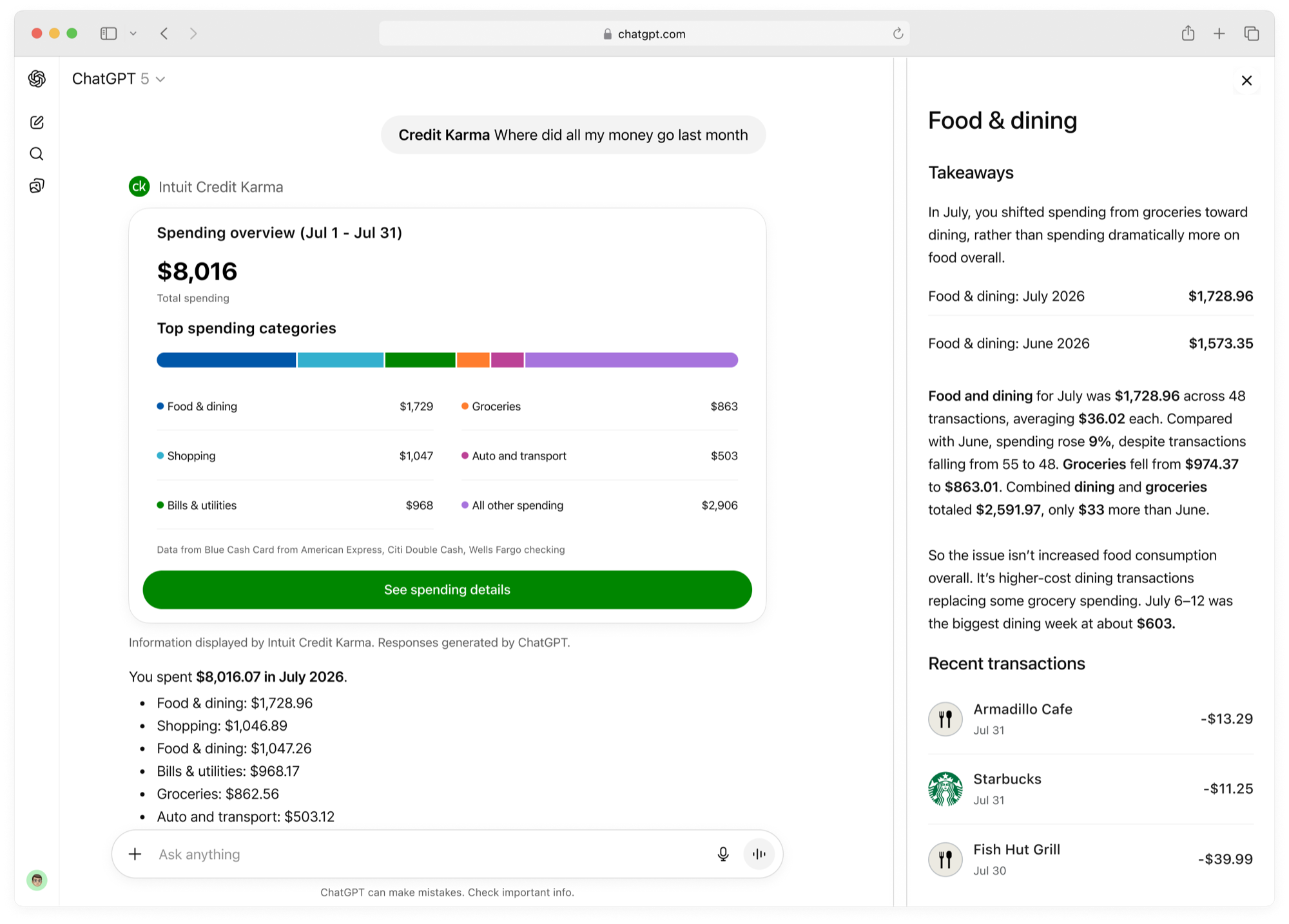The image size is (1289, 924).
Task: Click the Armadillo Cafe fork and knife icon
Action: point(945,719)
